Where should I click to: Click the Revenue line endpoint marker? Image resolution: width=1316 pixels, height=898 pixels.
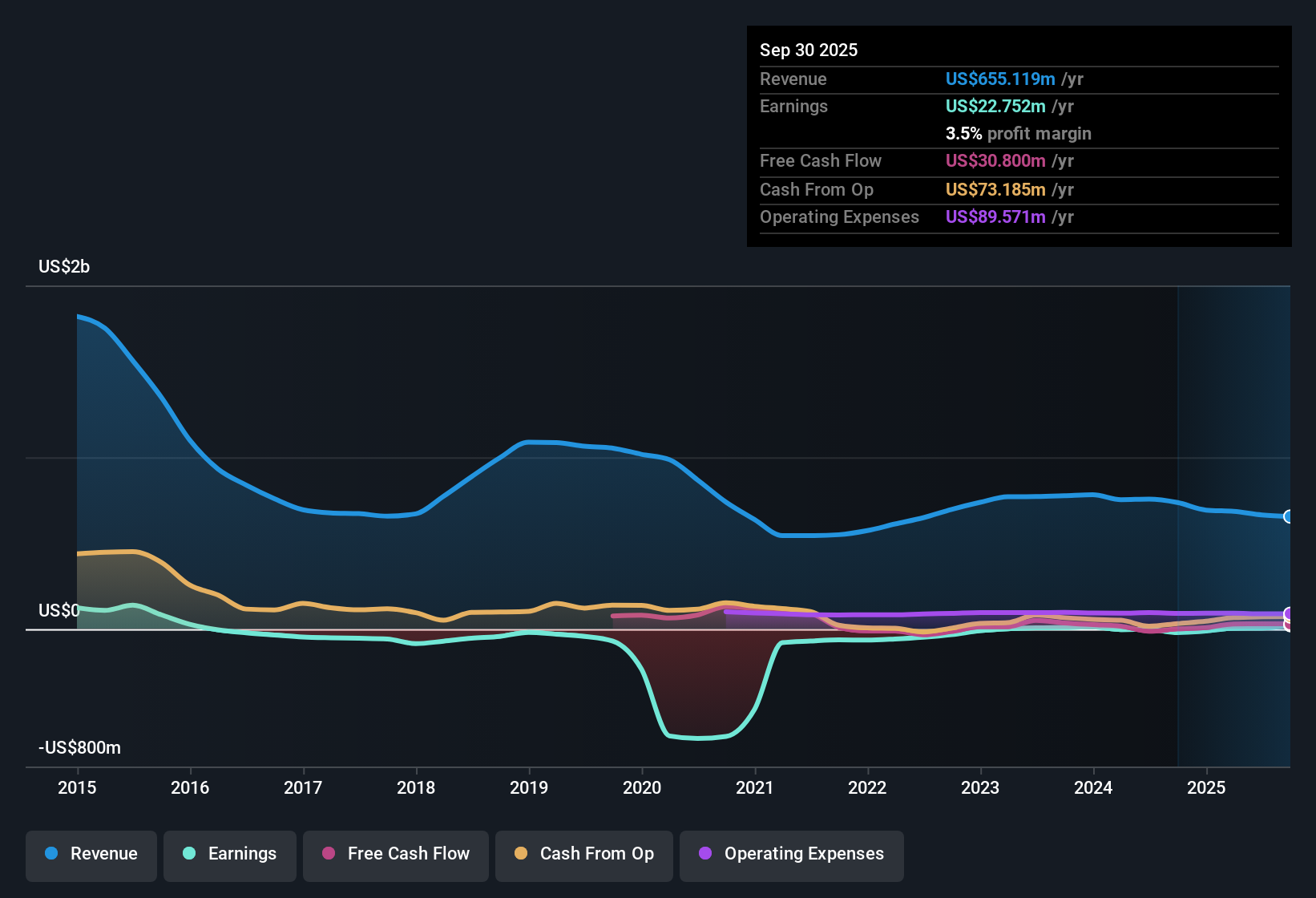1287,517
